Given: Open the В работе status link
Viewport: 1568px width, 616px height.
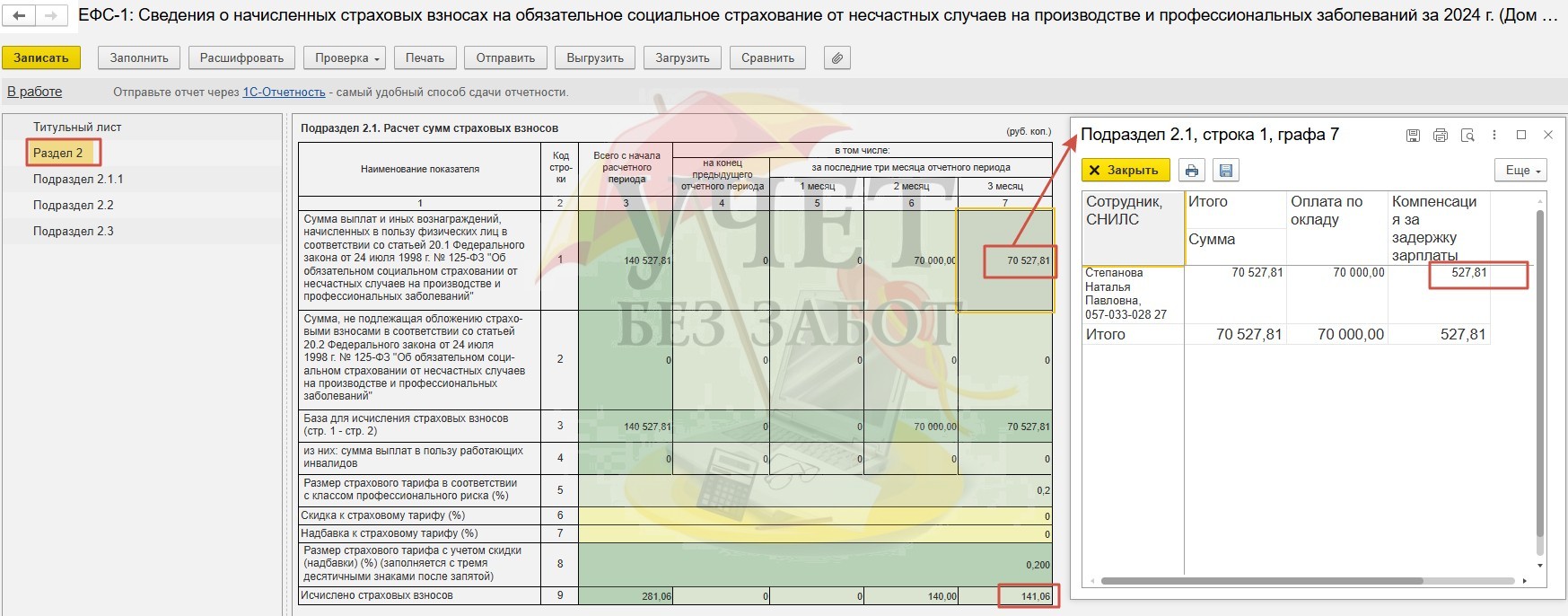Looking at the screenshot, I should 35,92.
